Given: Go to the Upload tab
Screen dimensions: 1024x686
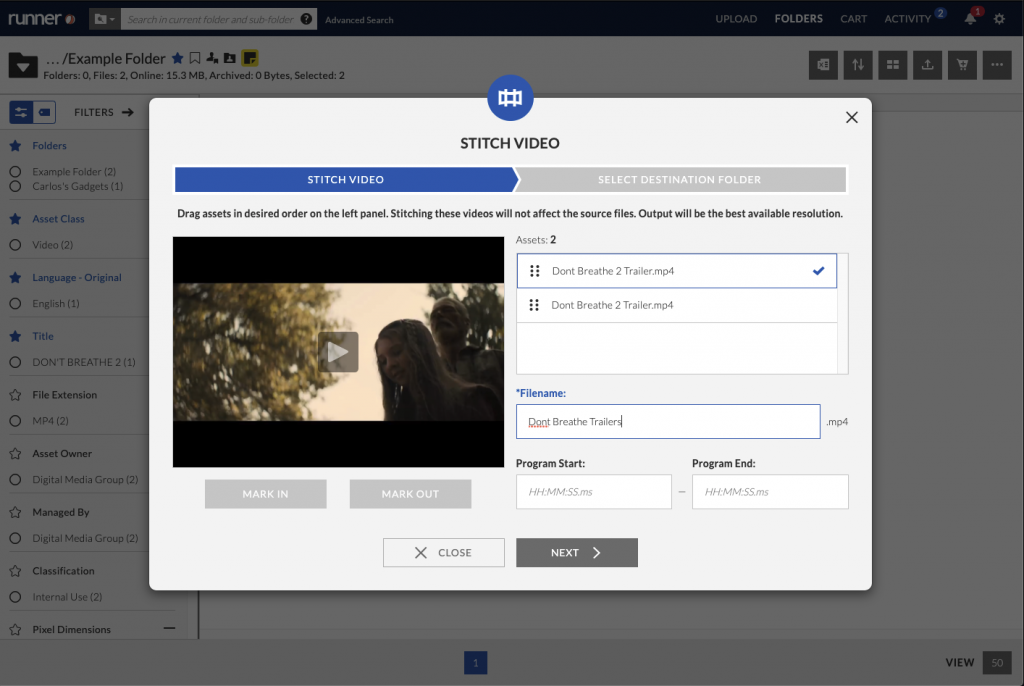Looking at the screenshot, I should (x=736, y=19).
